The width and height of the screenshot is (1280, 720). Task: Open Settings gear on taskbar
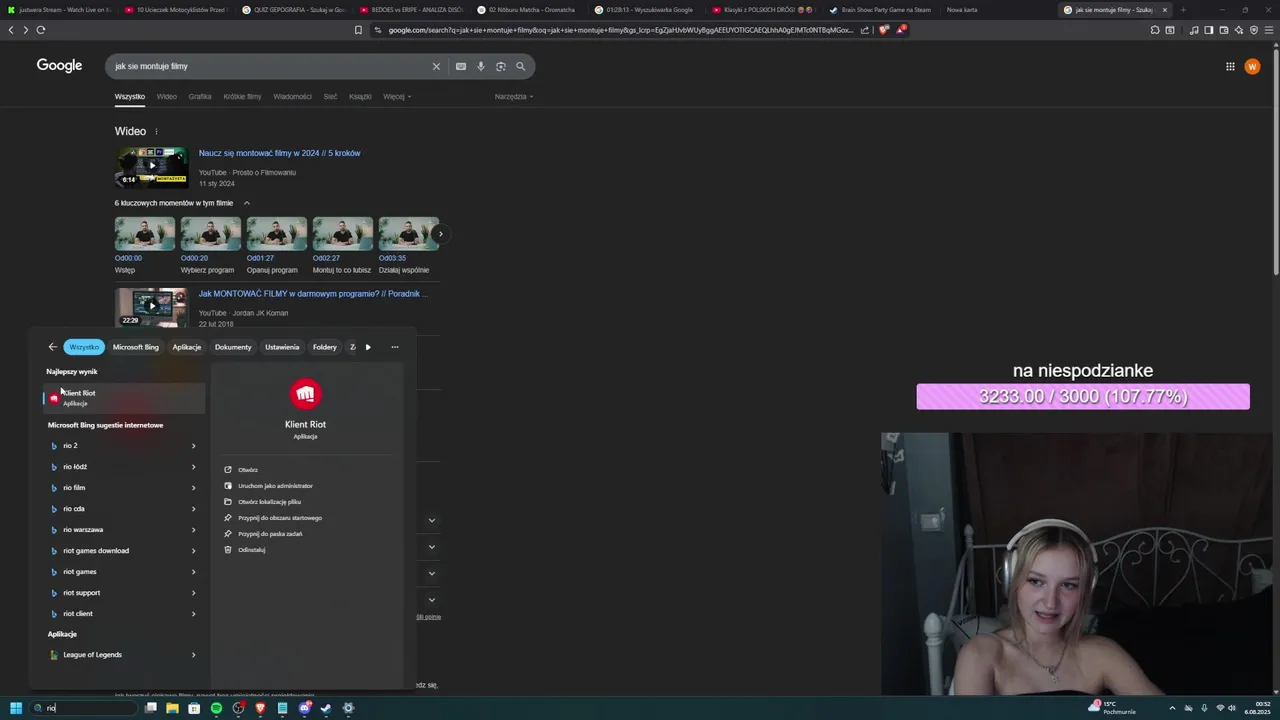tap(348, 708)
